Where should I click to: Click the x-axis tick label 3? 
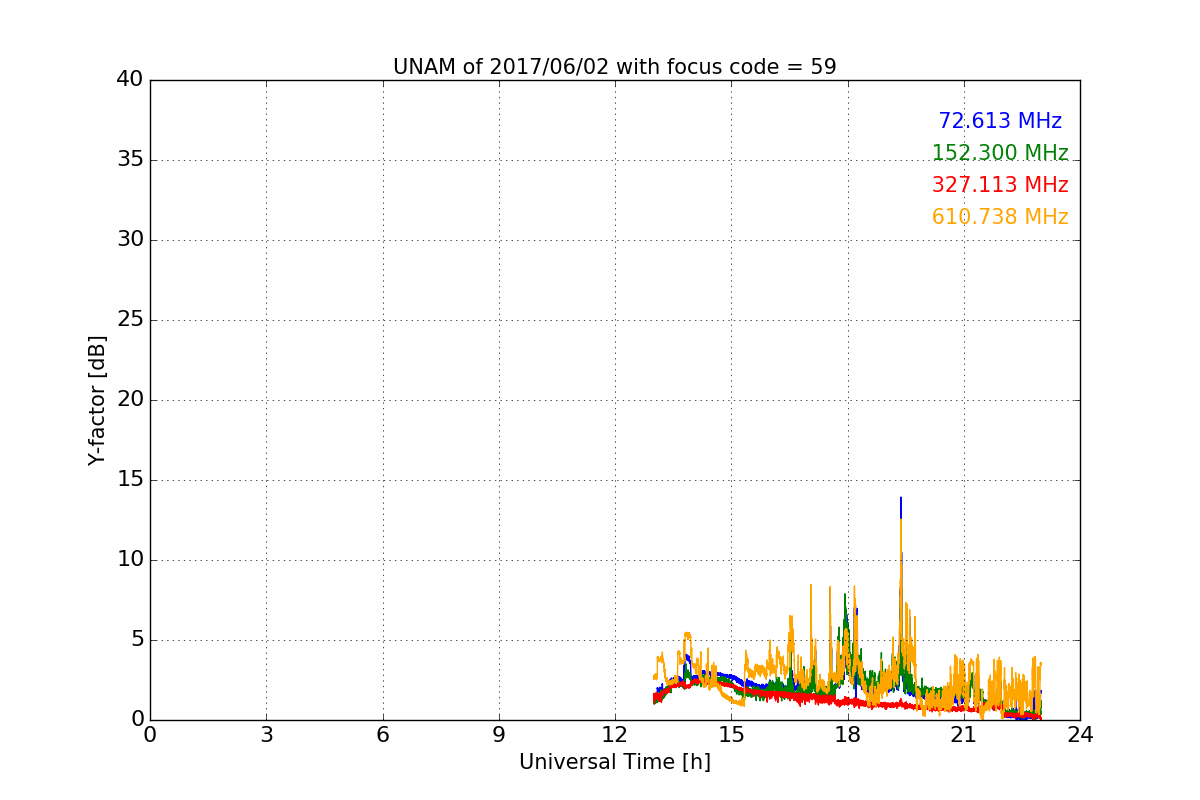(x=266, y=735)
